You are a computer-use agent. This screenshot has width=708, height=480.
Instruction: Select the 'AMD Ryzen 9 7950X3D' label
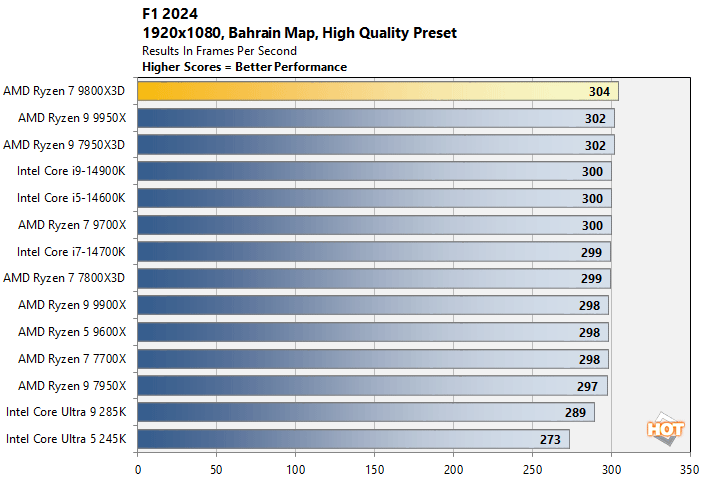pos(64,144)
